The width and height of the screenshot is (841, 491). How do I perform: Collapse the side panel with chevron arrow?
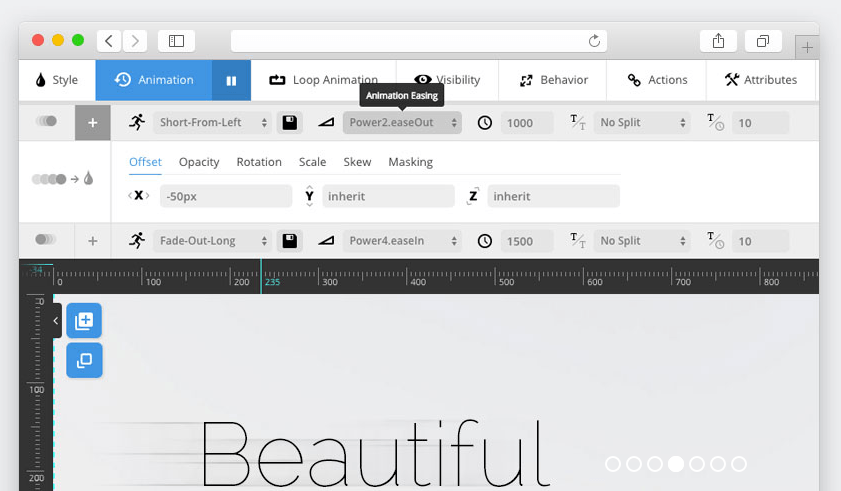point(56,321)
